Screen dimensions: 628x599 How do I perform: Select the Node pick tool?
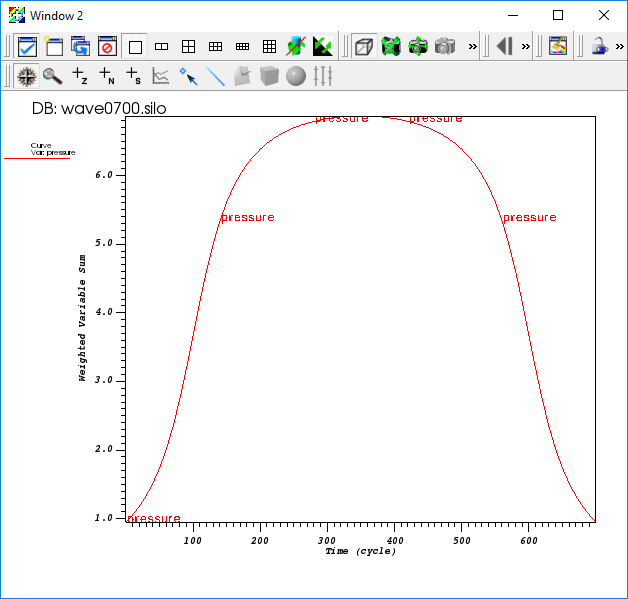[107, 76]
